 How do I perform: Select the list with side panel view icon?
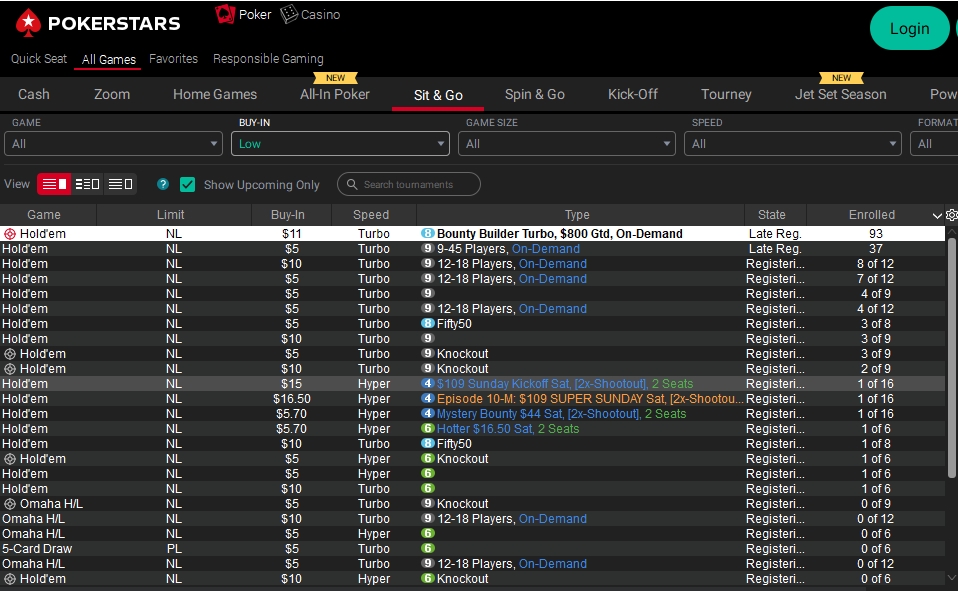[120, 184]
